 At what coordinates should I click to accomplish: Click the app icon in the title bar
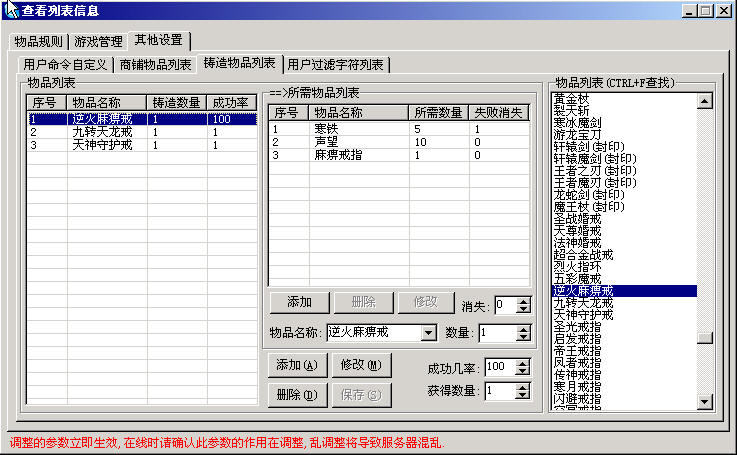[11, 10]
